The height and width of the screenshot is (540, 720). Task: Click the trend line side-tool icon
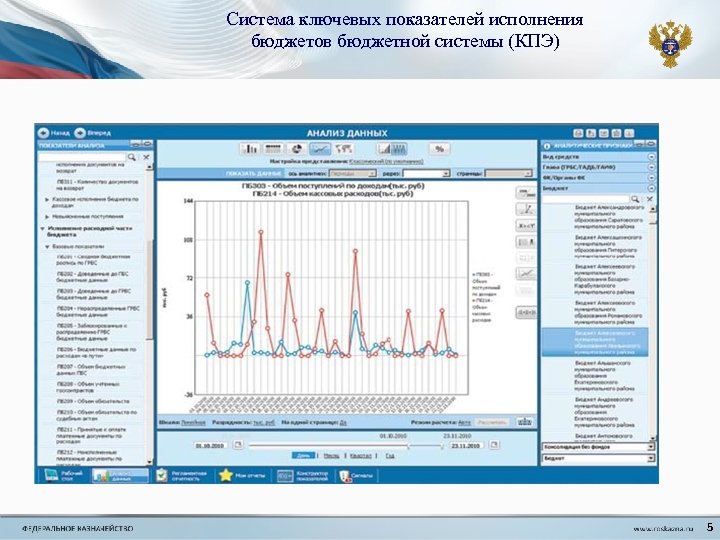coord(526,274)
